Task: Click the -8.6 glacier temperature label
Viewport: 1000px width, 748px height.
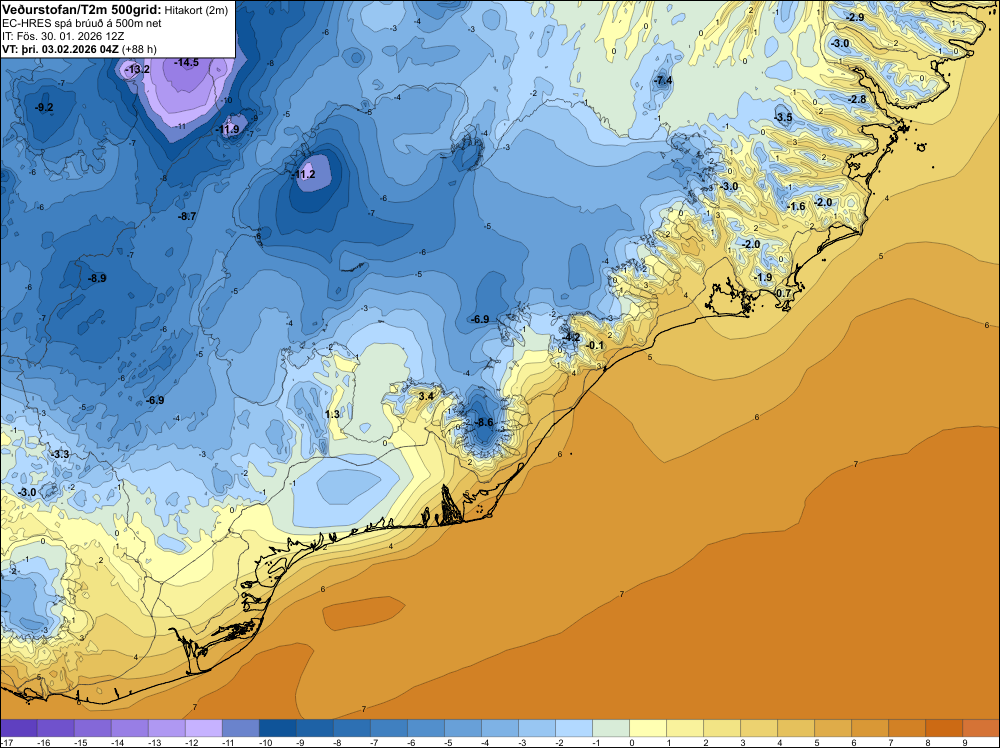Action: tap(483, 423)
